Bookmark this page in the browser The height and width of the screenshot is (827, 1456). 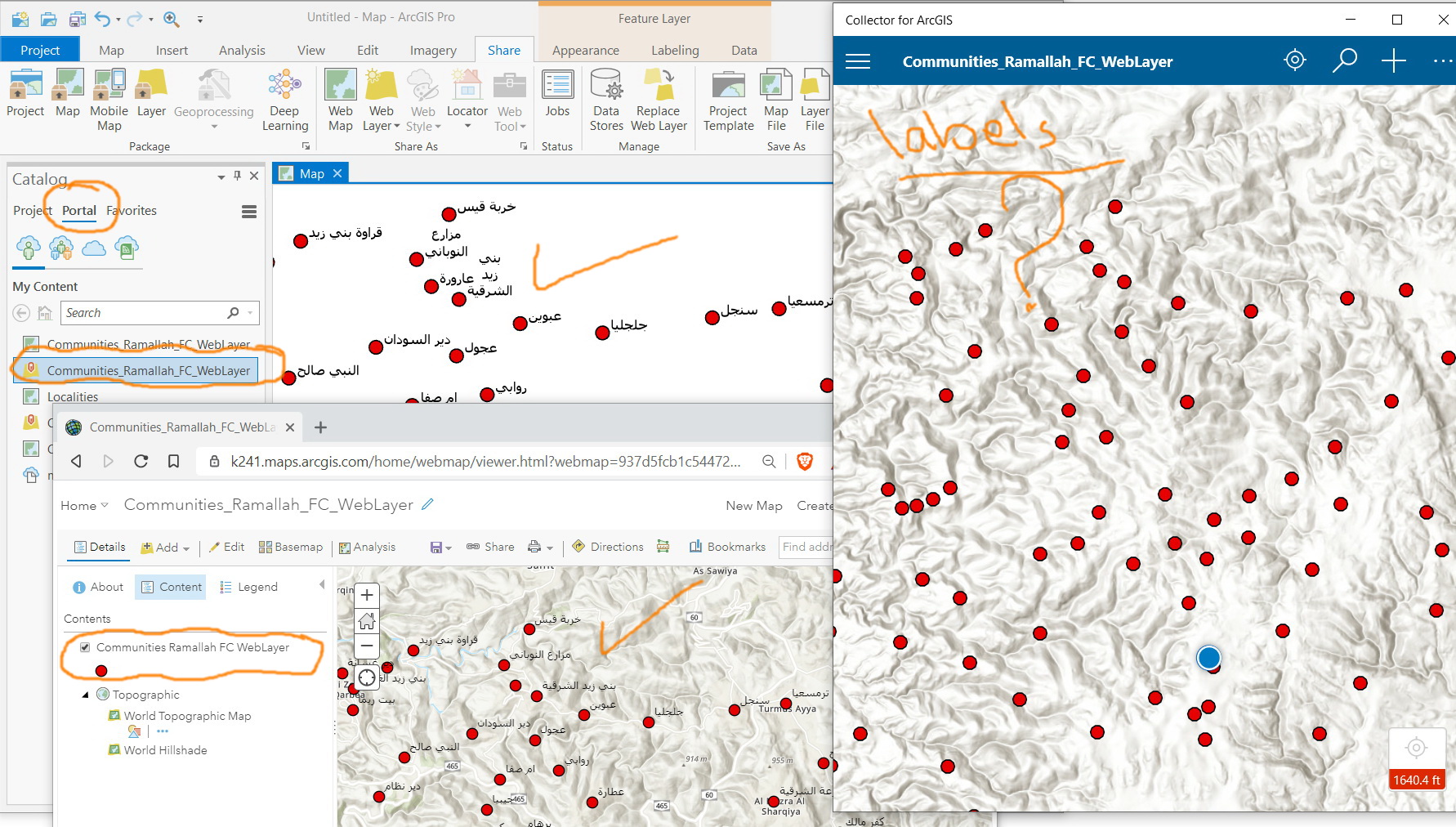(x=174, y=461)
